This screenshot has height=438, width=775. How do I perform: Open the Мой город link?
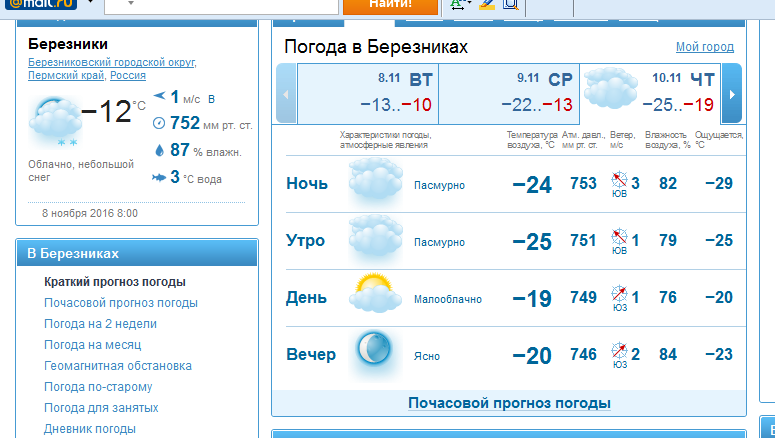(x=704, y=47)
